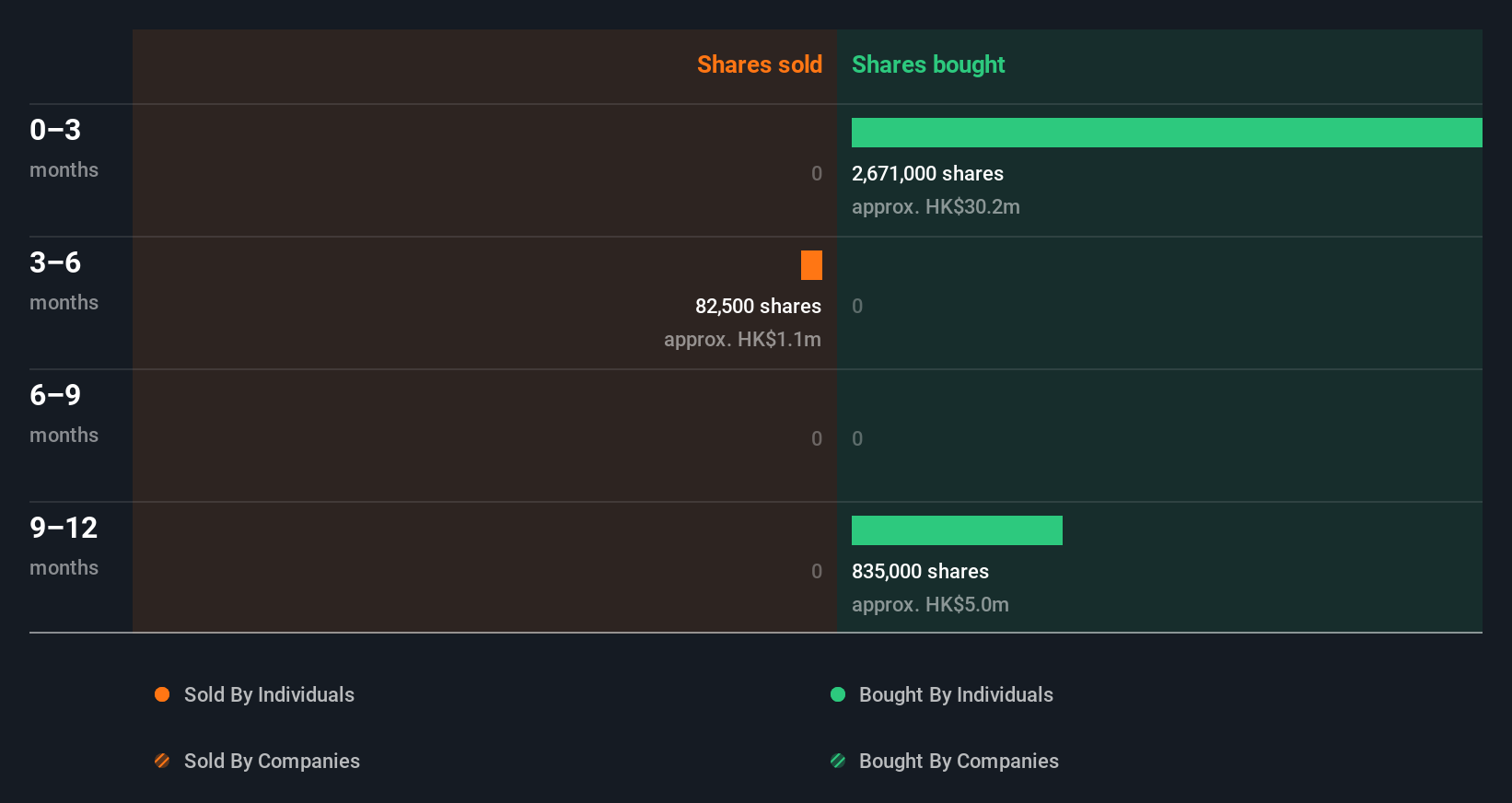Click the orange Sold By Individuals legend dot
Viewport: 1512px width, 803px height.
pyautogui.click(x=162, y=694)
